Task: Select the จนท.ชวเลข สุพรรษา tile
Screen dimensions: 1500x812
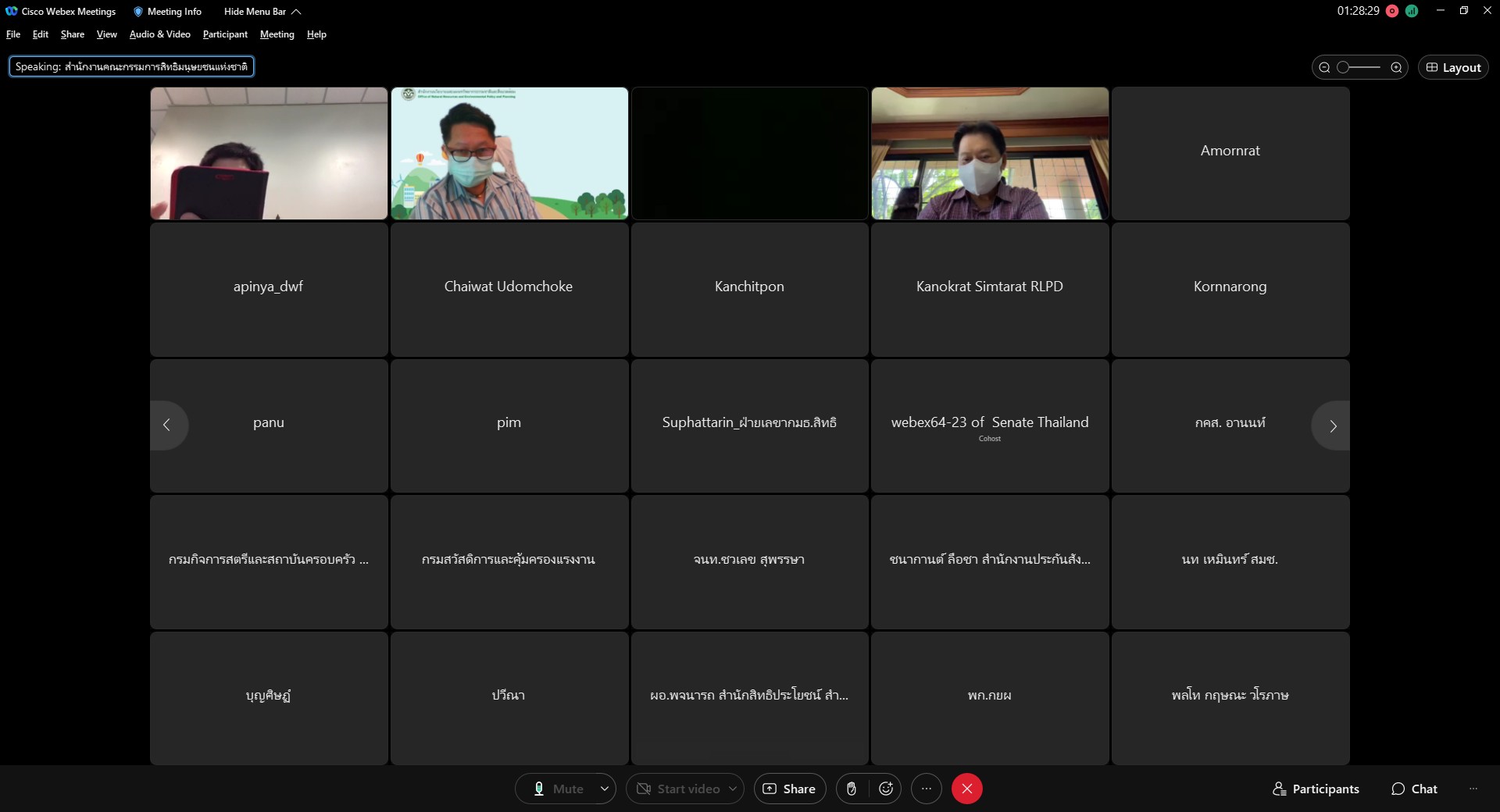Action: (750, 562)
